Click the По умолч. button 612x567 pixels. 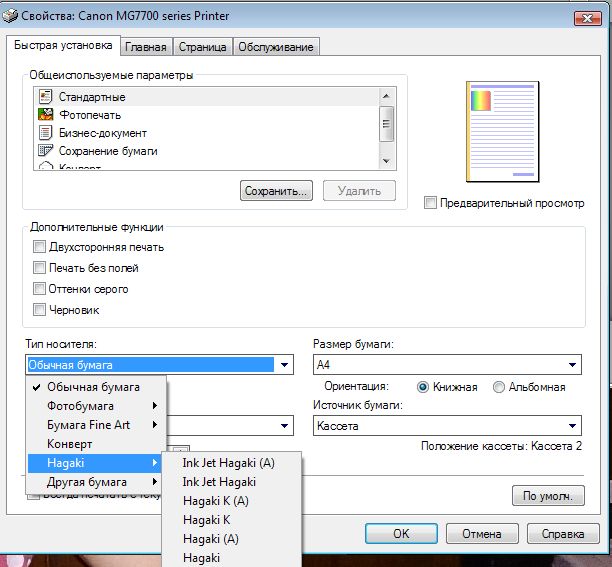548,496
